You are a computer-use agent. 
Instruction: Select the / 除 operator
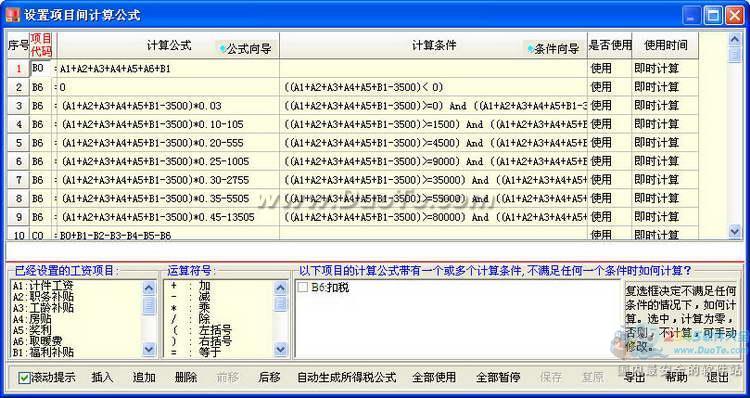click(191, 319)
